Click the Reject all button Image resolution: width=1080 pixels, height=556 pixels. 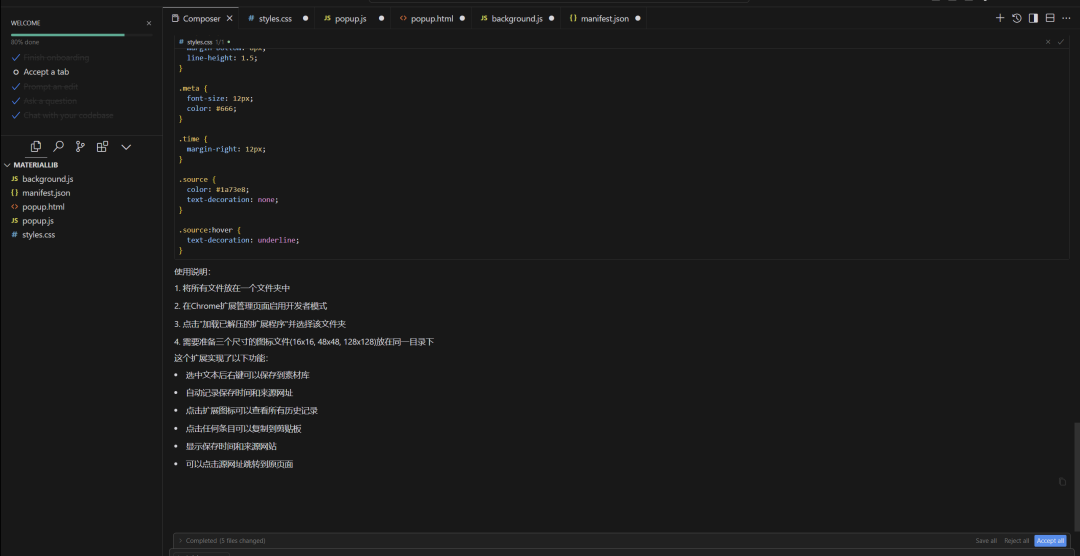point(1017,541)
